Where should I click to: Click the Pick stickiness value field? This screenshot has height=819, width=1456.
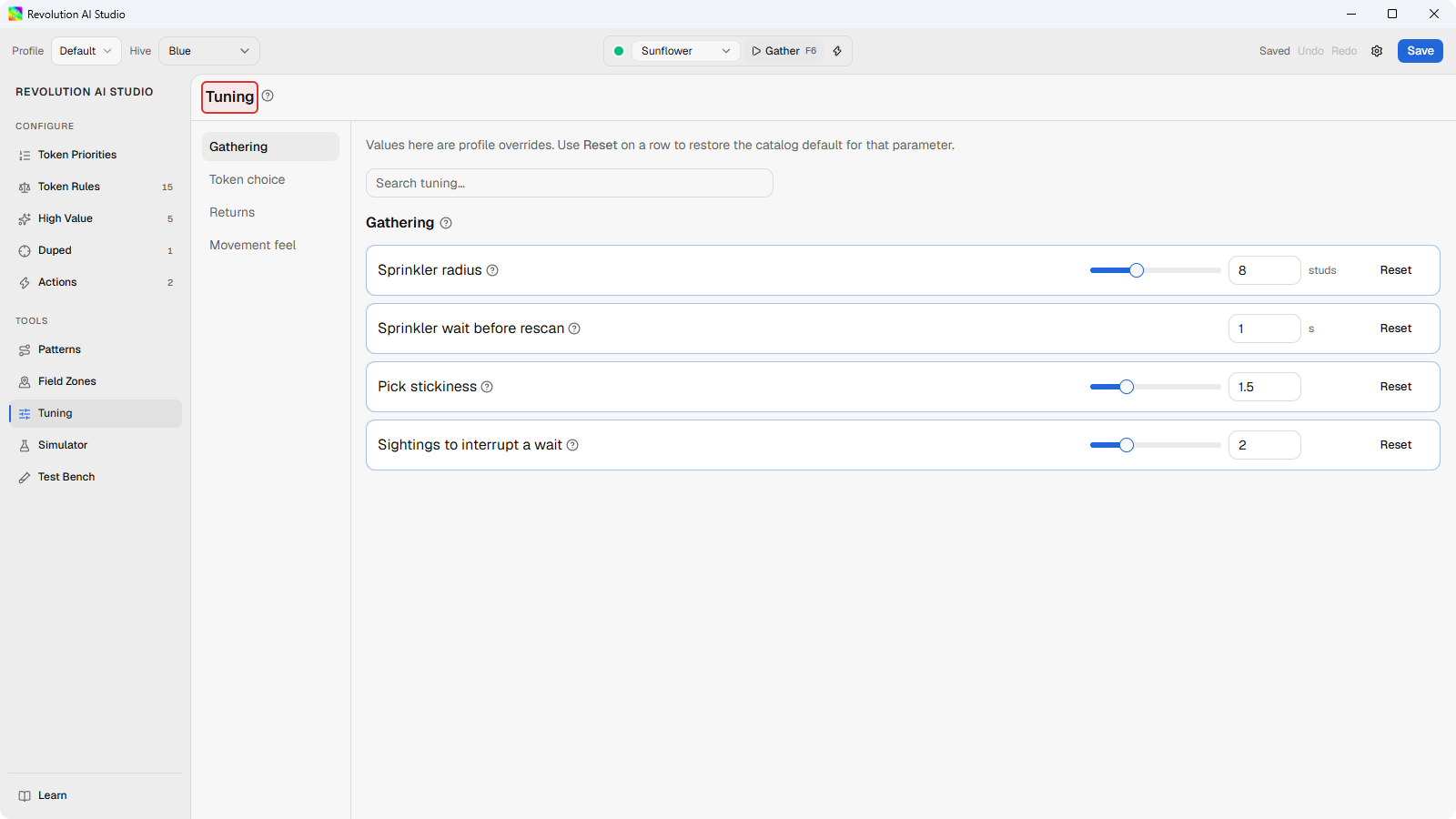pyautogui.click(x=1265, y=387)
